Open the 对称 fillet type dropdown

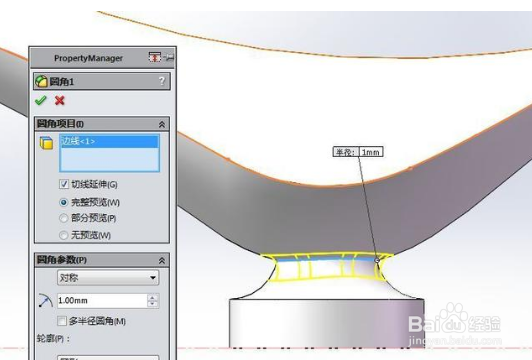coord(108,278)
